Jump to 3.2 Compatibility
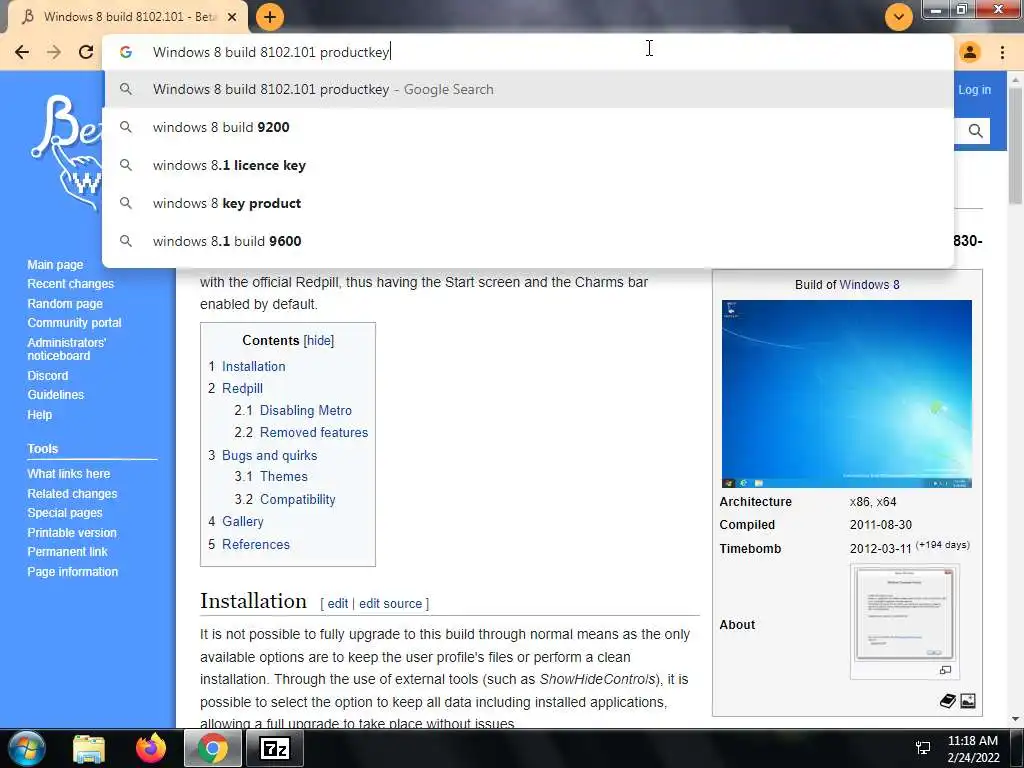This screenshot has width=1024, height=768. coord(298,500)
